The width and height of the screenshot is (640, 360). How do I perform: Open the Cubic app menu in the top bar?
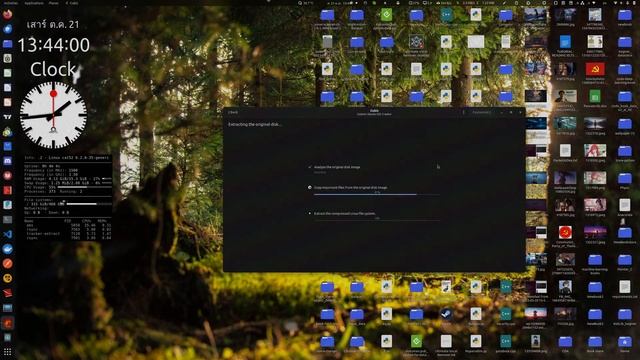tap(72, 3)
